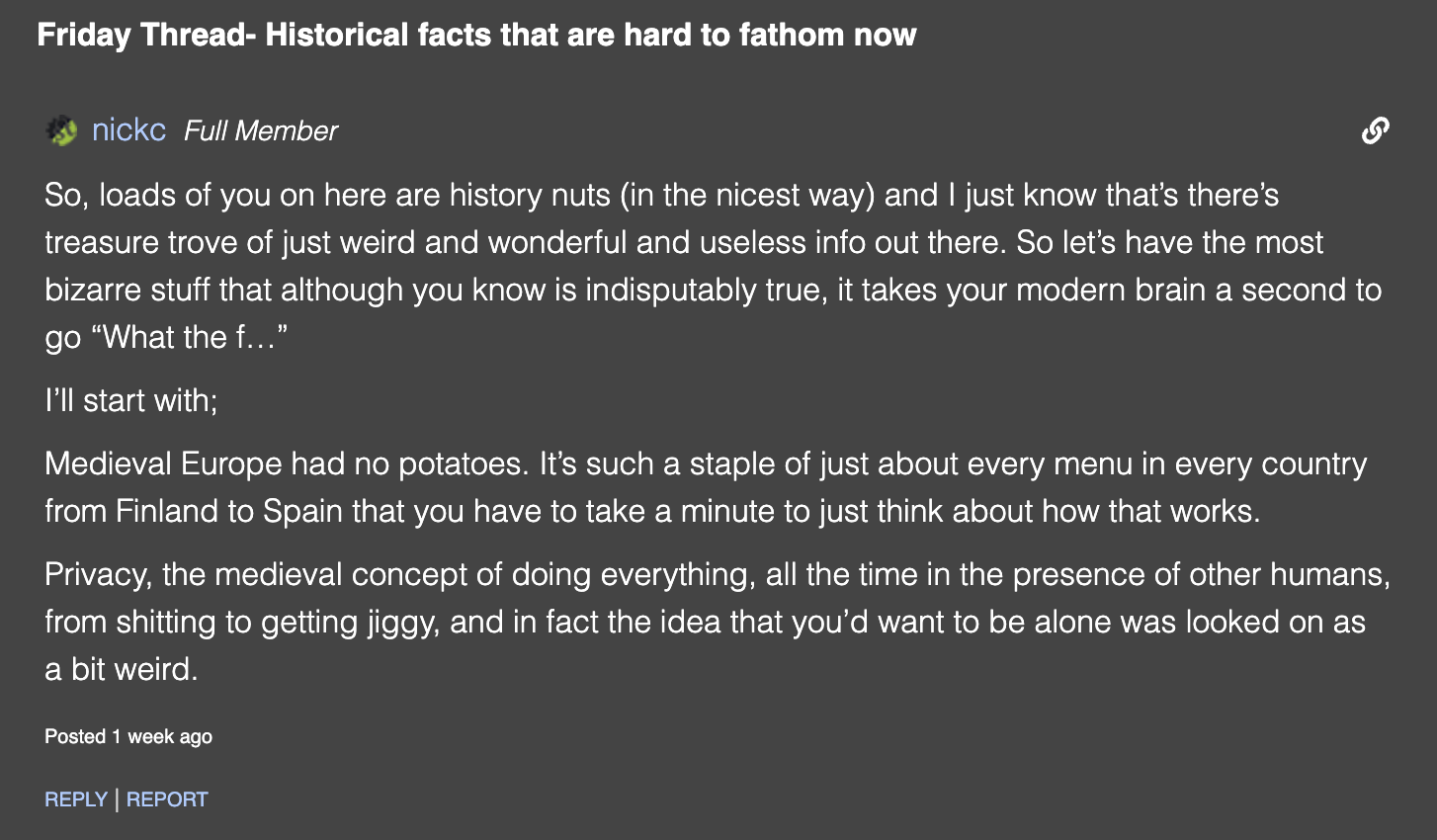Image resolution: width=1437 pixels, height=840 pixels.
Task: Copy the post permalink via chain icon
Action: click(1375, 130)
